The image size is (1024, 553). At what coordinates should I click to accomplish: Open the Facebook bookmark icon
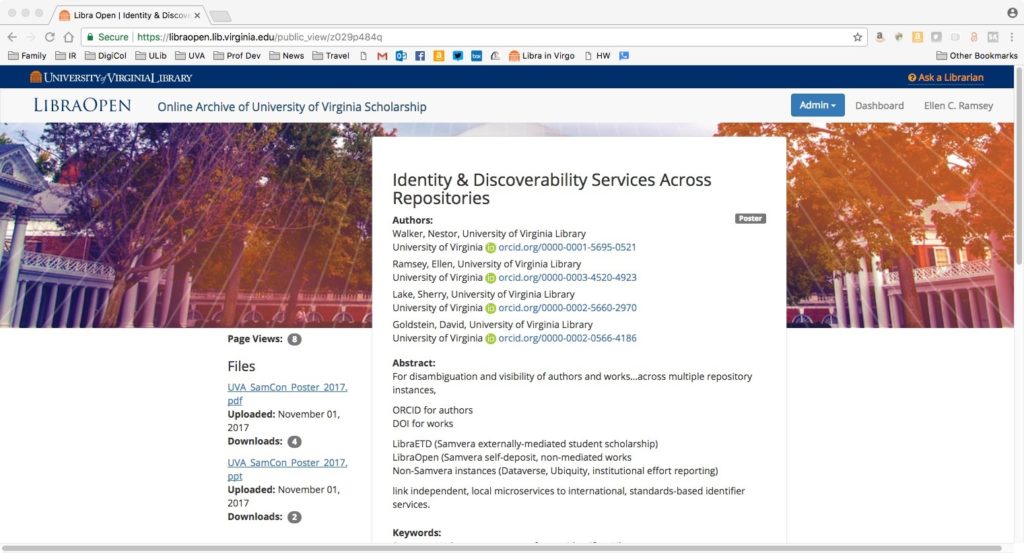(420, 56)
